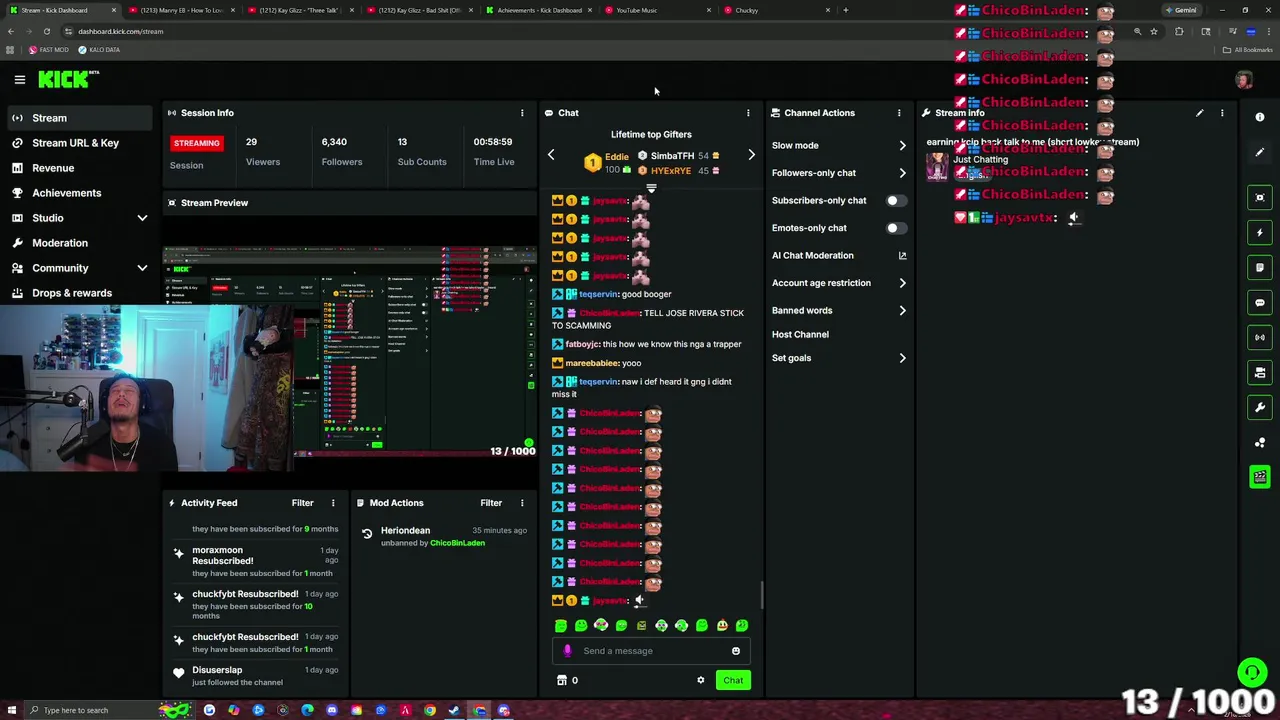This screenshot has width=1280, height=720.
Task: Click the info circle icon in right sidebar
Action: click(1260, 117)
